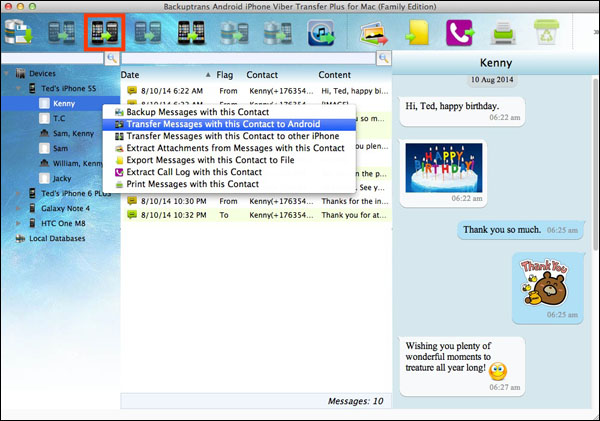This screenshot has height=421, width=600.
Task: Choose Backup Messages with this Contact
Action: click(x=229, y=112)
